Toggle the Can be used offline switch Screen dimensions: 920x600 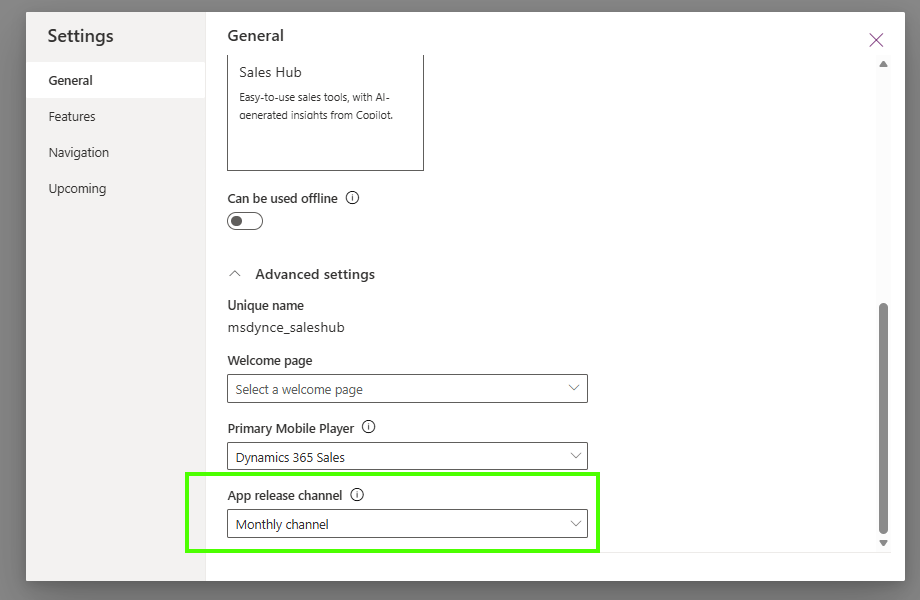[245, 221]
